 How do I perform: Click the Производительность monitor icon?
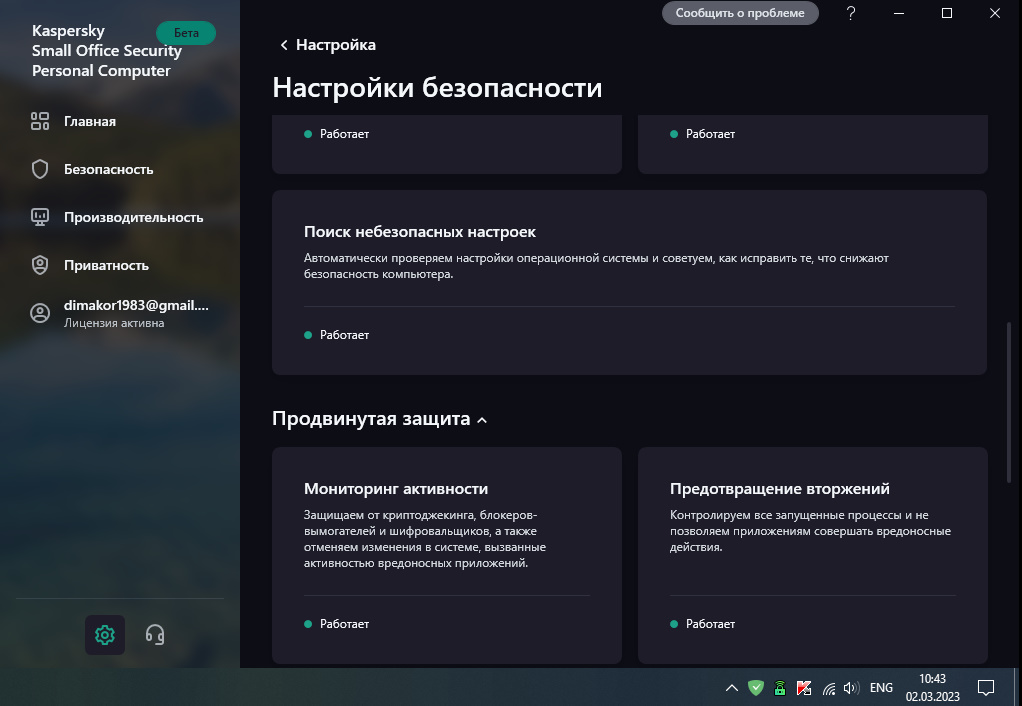[x=40, y=217]
